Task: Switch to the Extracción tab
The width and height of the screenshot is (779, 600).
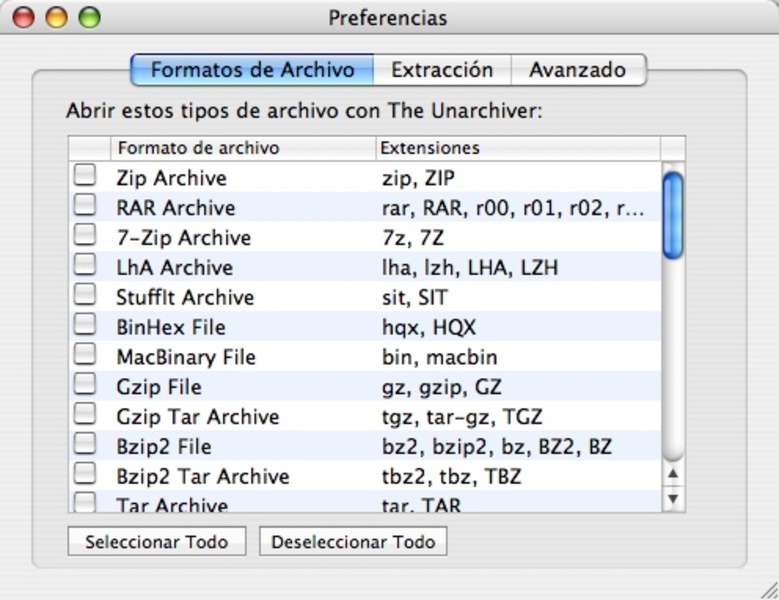Action: point(442,70)
